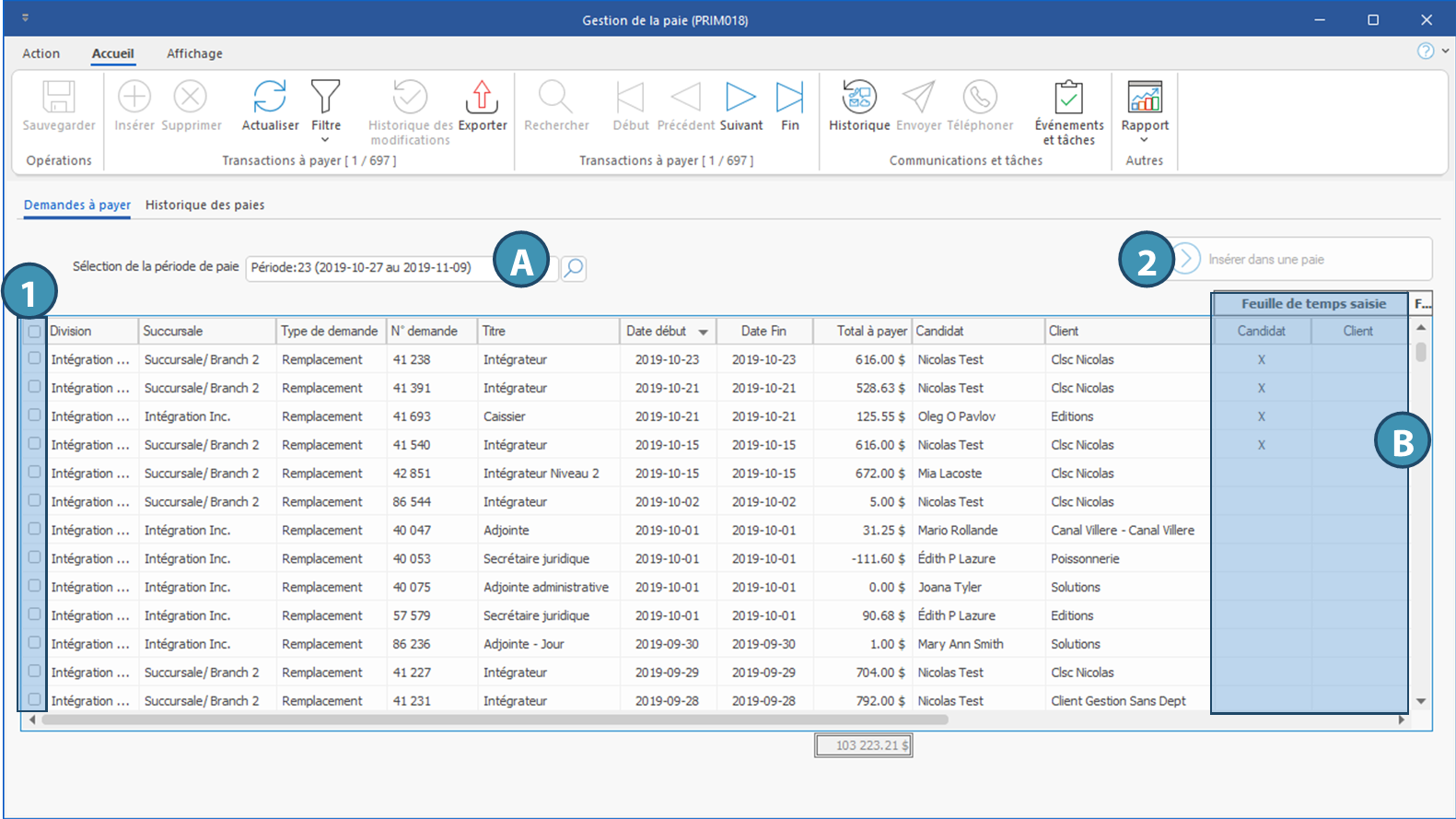Open the Rapport dropdown menu
This screenshot has height=819, width=1456.
click(1144, 140)
